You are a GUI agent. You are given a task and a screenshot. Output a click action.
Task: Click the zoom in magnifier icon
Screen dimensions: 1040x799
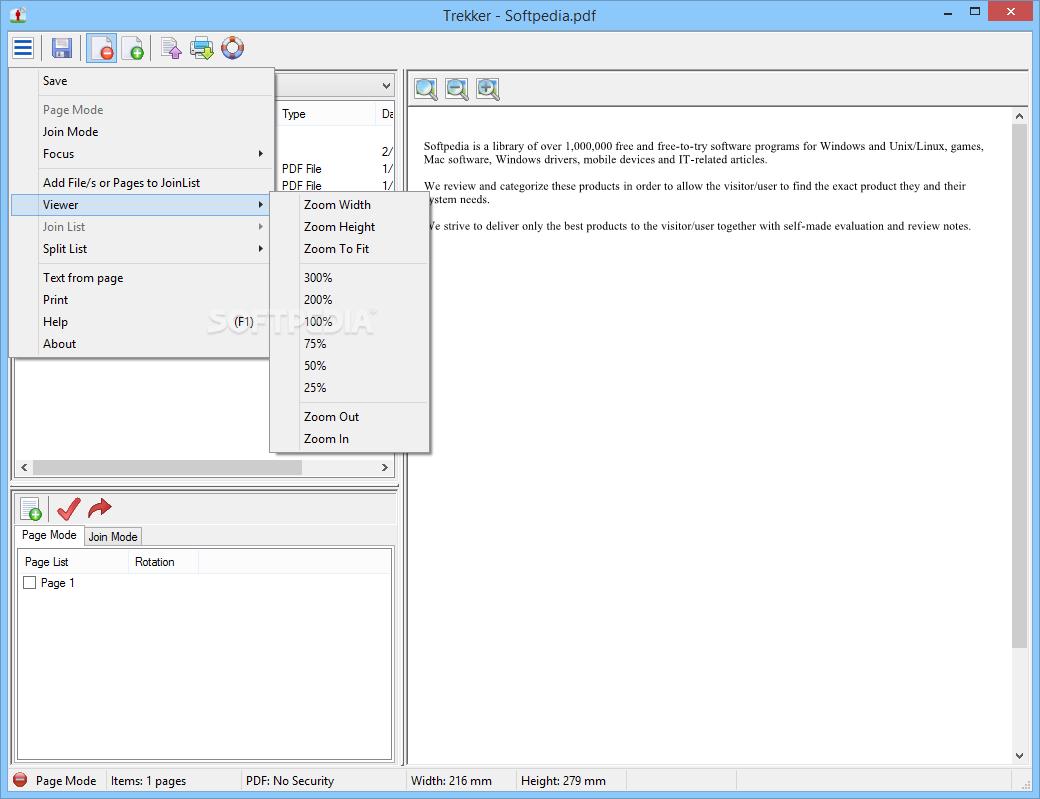click(x=488, y=89)
